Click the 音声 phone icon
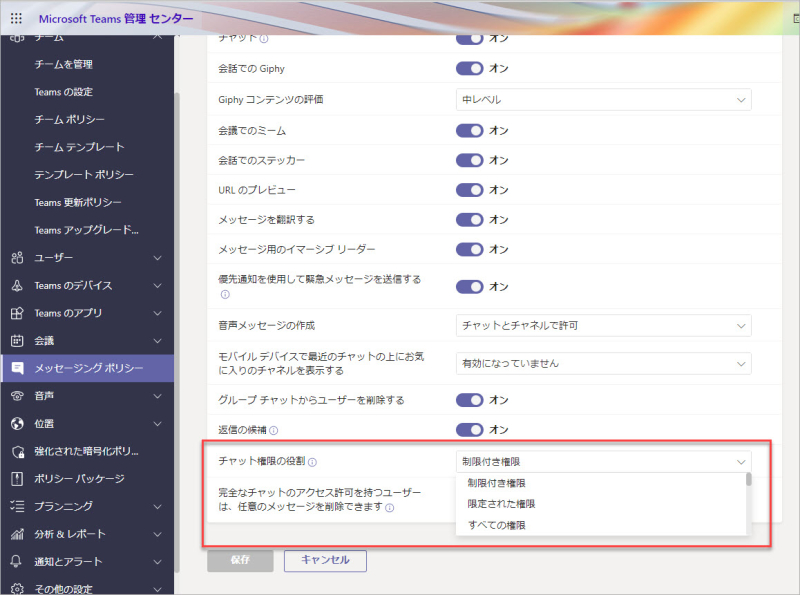This screenshot has height=595, width=800. pos(17,396)
